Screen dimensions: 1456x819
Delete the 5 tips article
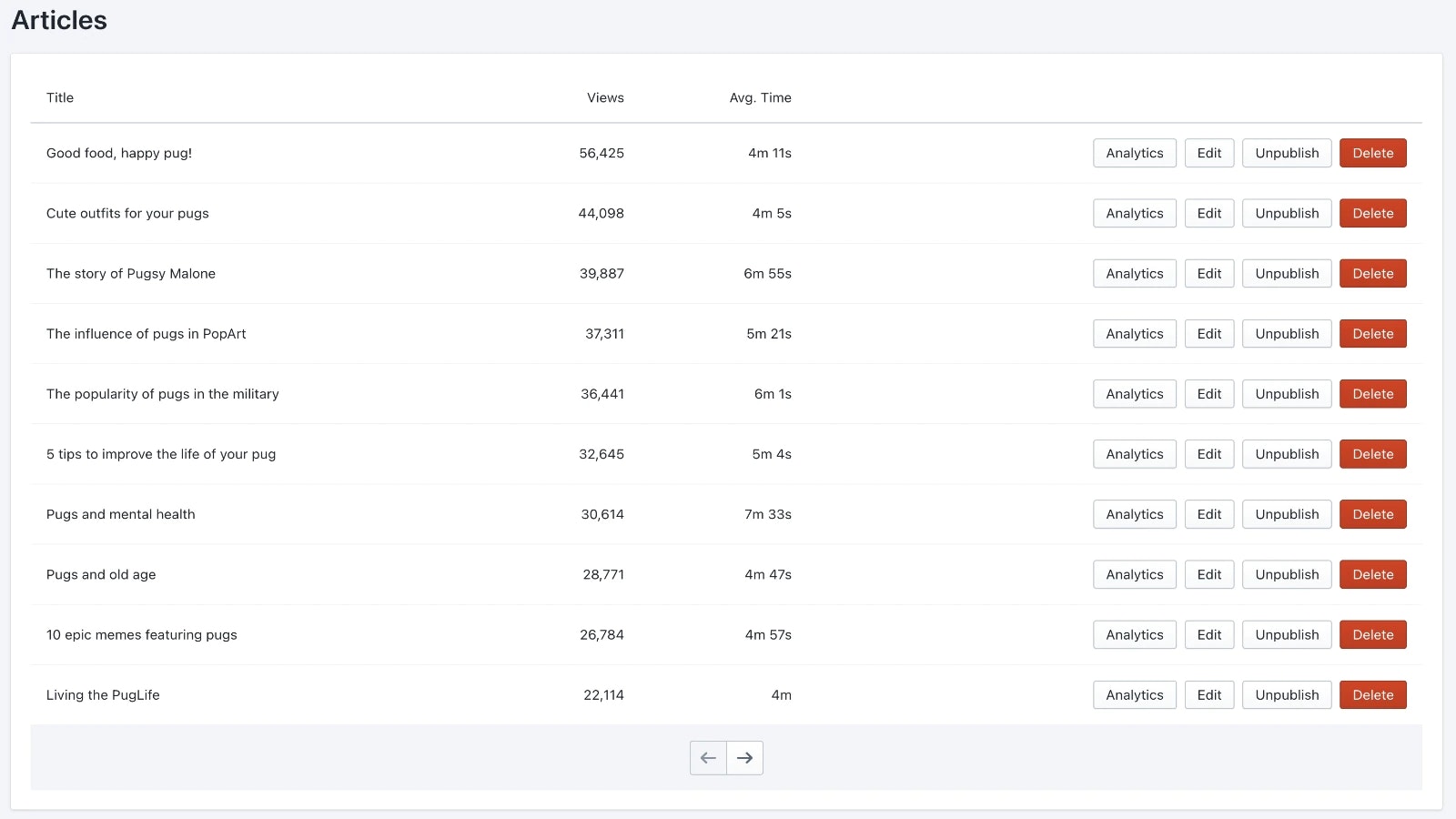(1373, 454)
